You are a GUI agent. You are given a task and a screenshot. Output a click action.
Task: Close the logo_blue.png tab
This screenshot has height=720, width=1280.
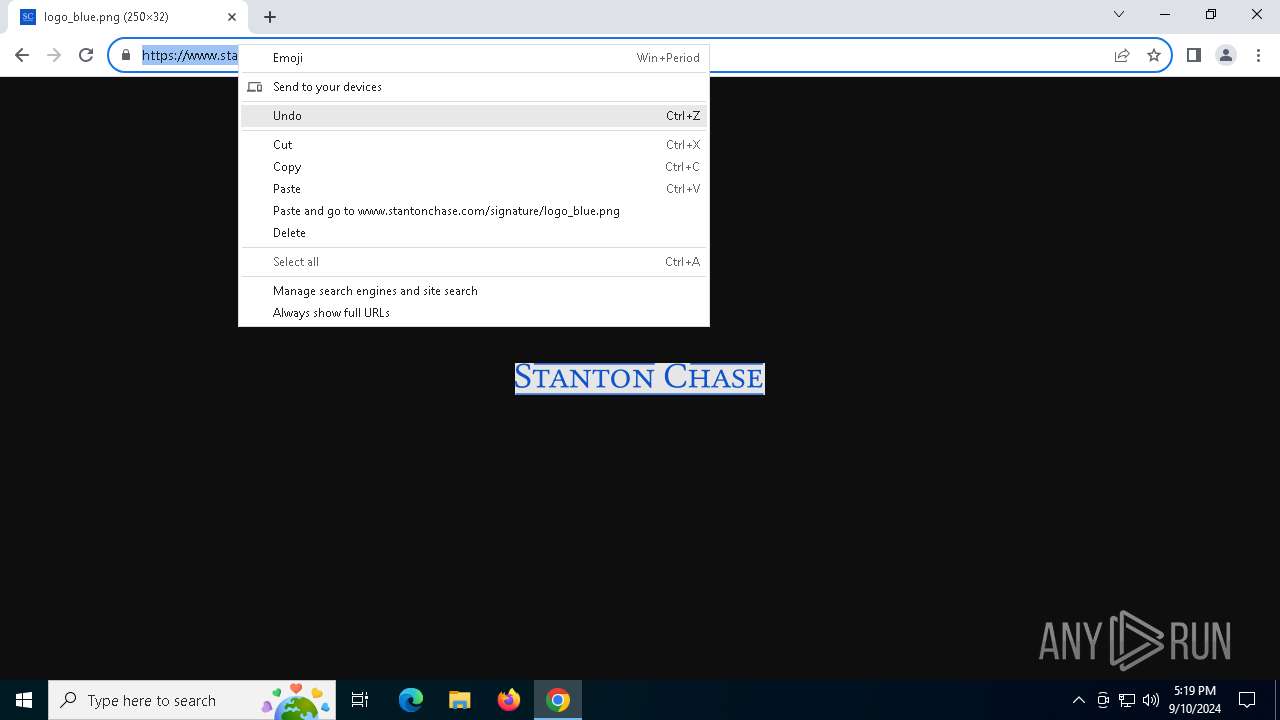(x=232, y=17)
